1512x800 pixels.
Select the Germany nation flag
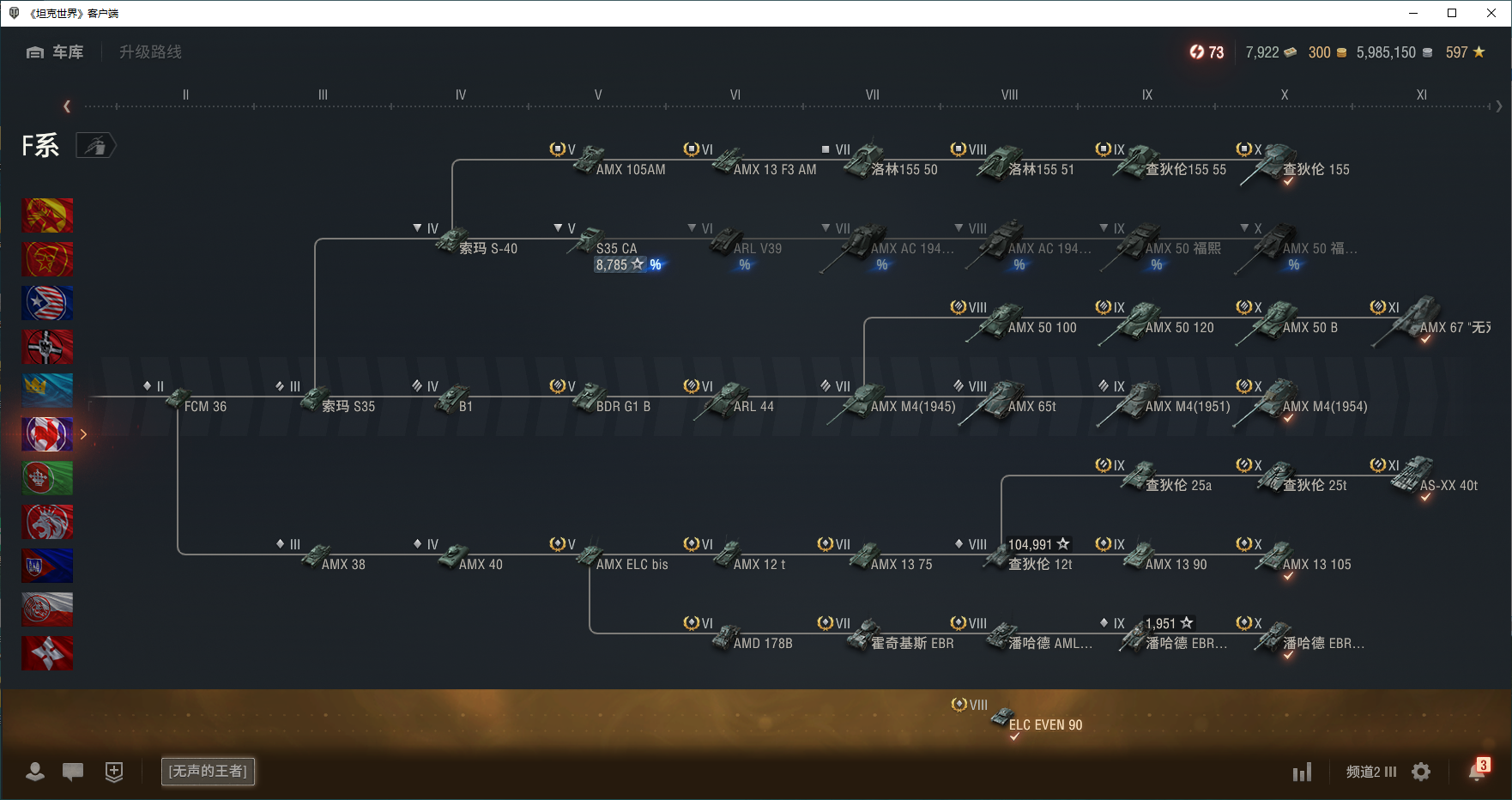[47, 347]
